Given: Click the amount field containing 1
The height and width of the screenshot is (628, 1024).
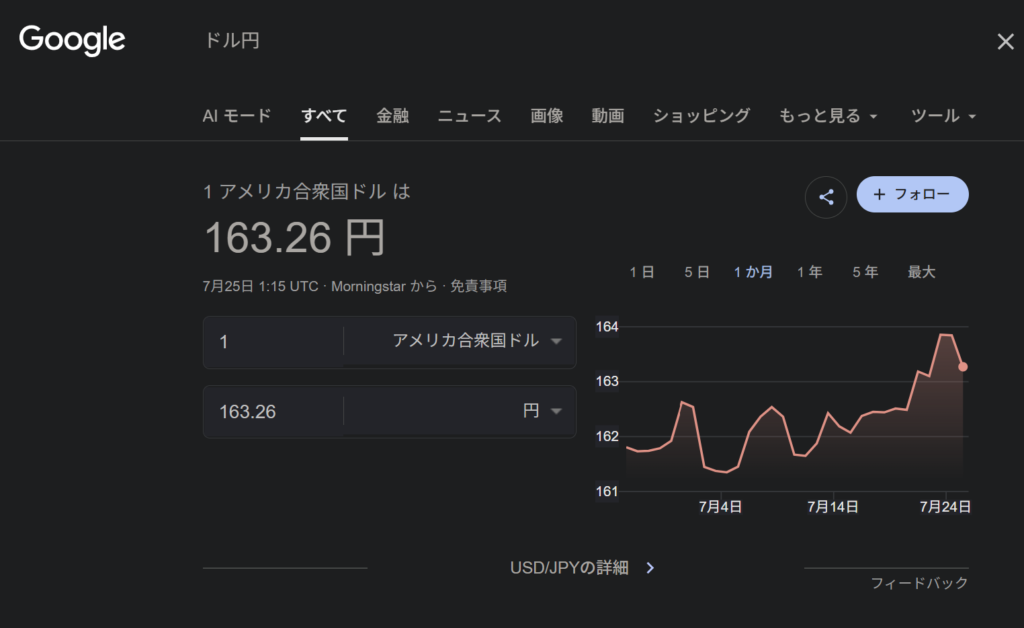Looking at the screenshot, I should coord(273,342).
